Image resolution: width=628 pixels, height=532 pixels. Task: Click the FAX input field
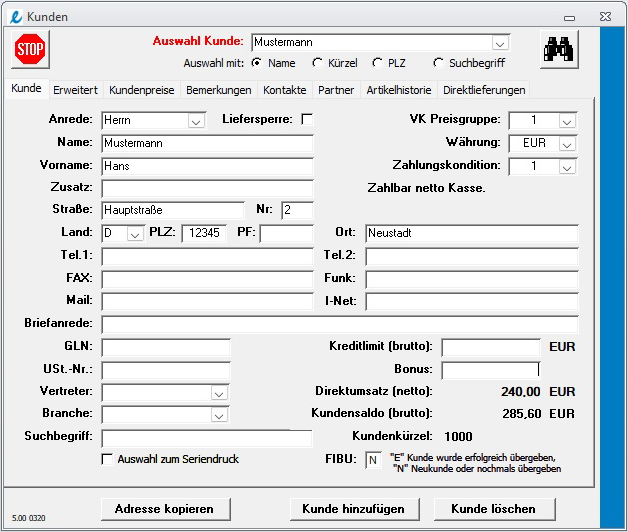[x=207, y=279]
